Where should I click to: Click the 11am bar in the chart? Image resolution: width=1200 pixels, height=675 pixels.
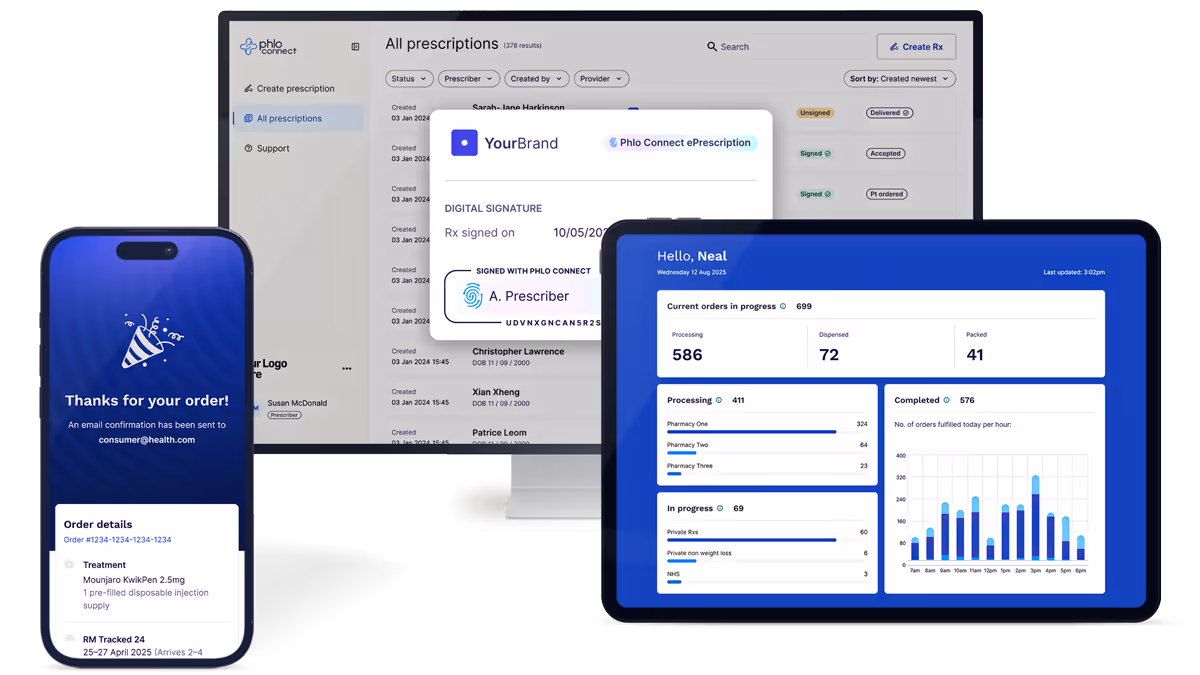tap(975, 528)
